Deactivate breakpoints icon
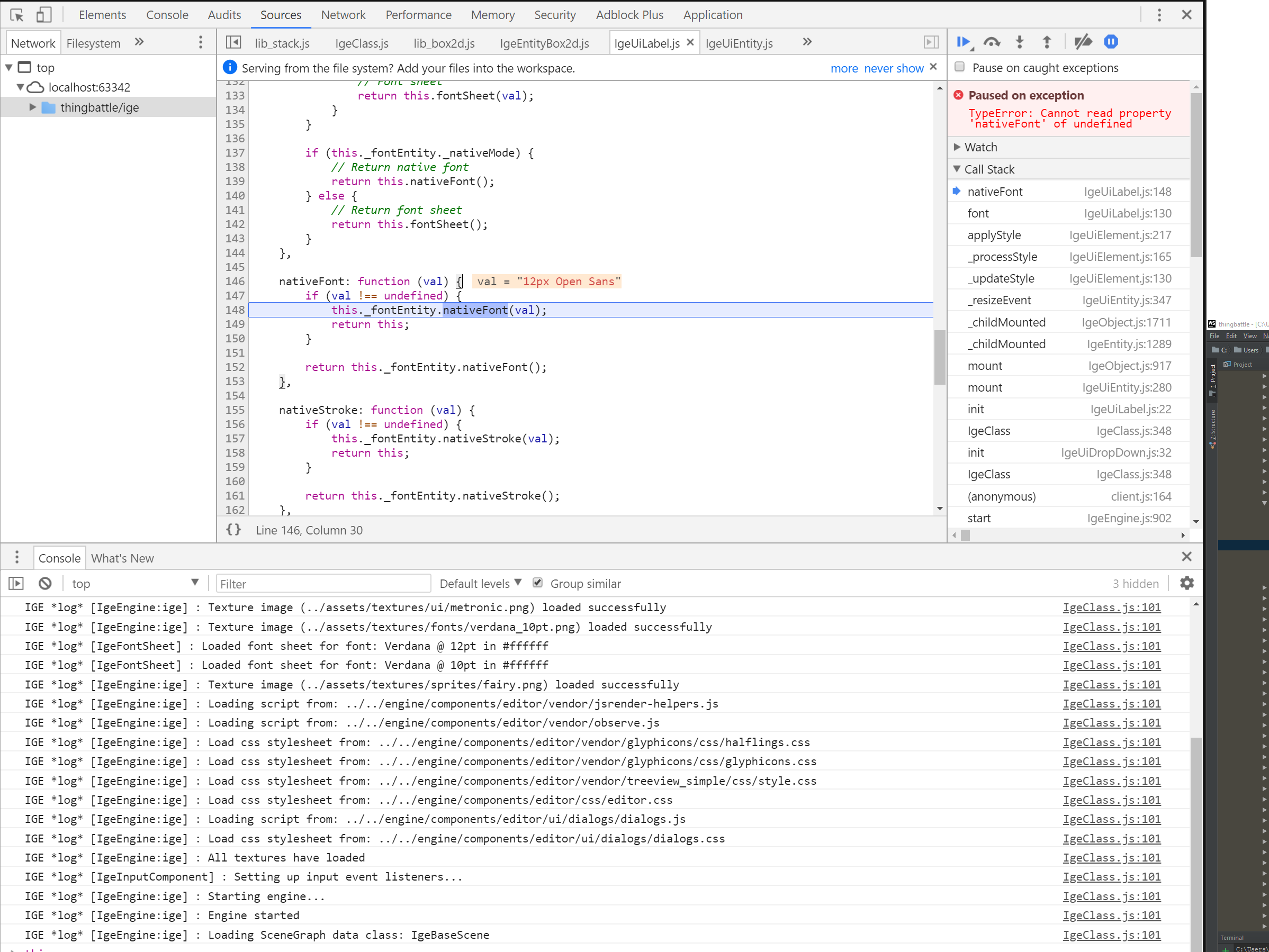1269x952 pixels. (x=1083, y=42)
